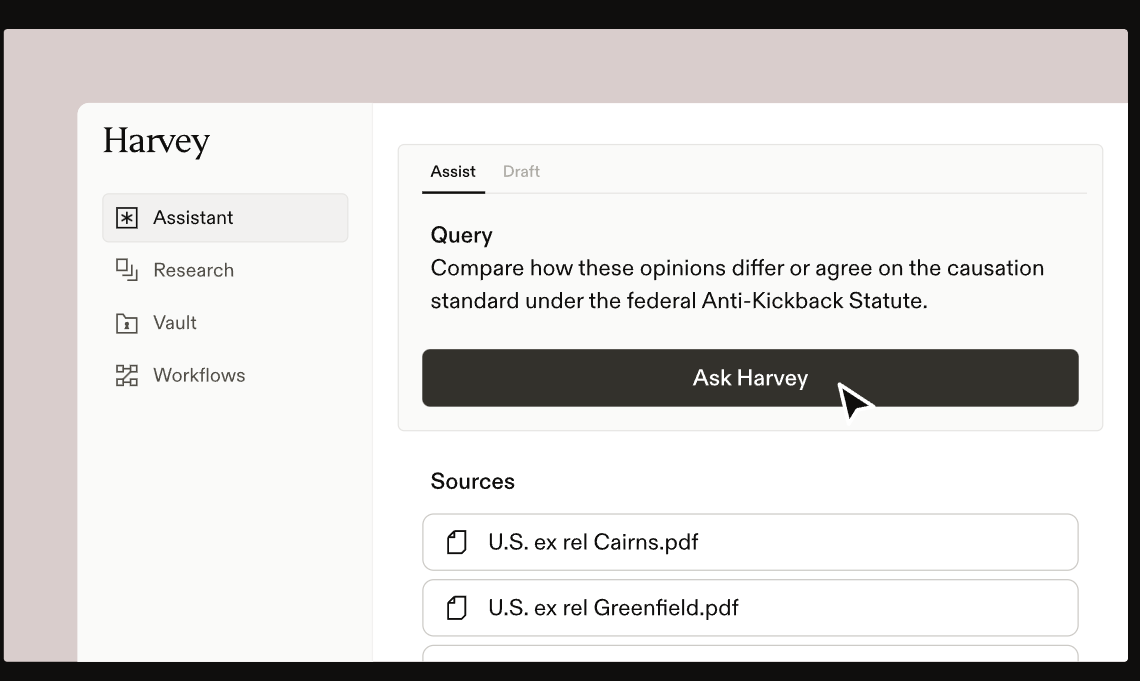Click the Assistant asterisk icon
This screenshot has width=1140, height=681.
[x=127, y=218]
